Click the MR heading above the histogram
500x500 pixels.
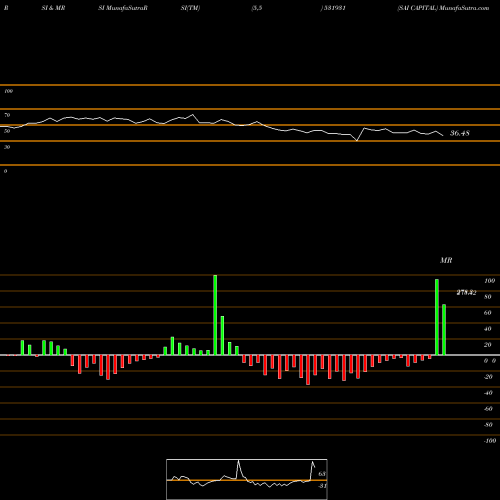446,260
